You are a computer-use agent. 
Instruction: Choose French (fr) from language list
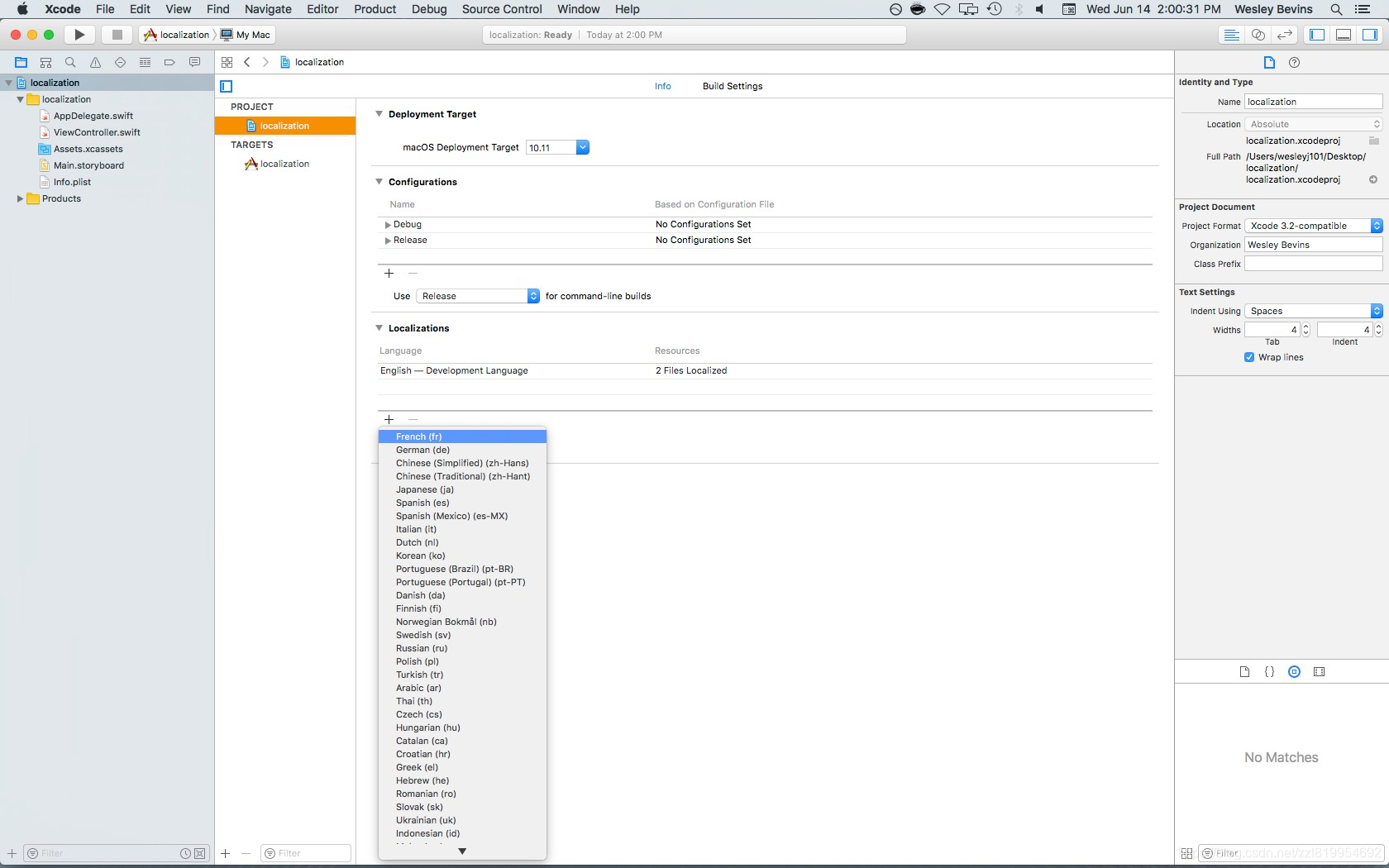462,436
